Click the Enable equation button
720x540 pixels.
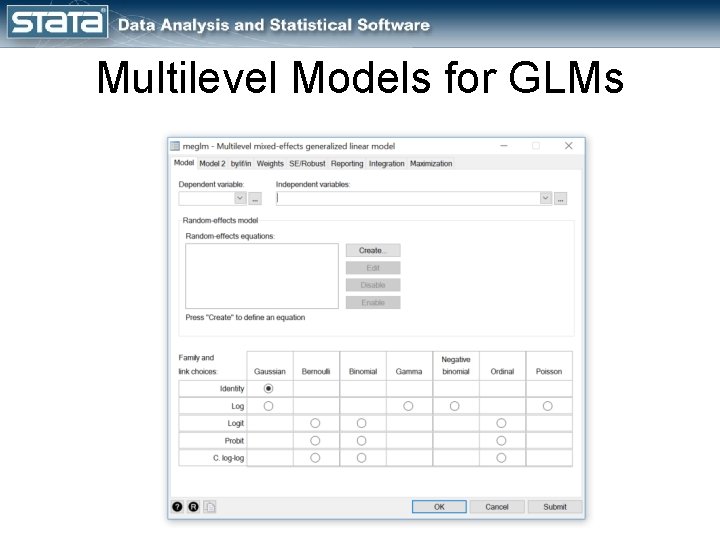click(x=373, y=303)
